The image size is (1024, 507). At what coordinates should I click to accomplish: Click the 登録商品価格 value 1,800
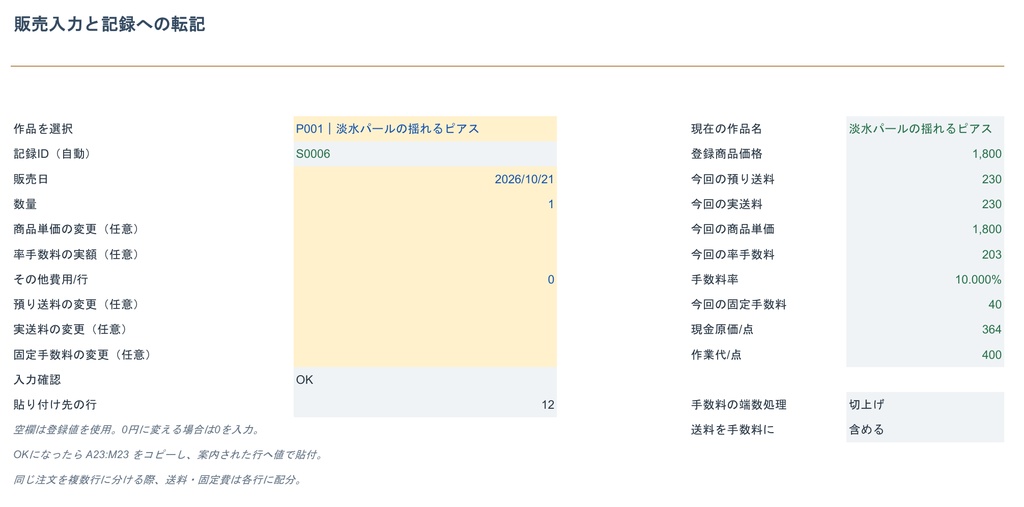point(925,154)
